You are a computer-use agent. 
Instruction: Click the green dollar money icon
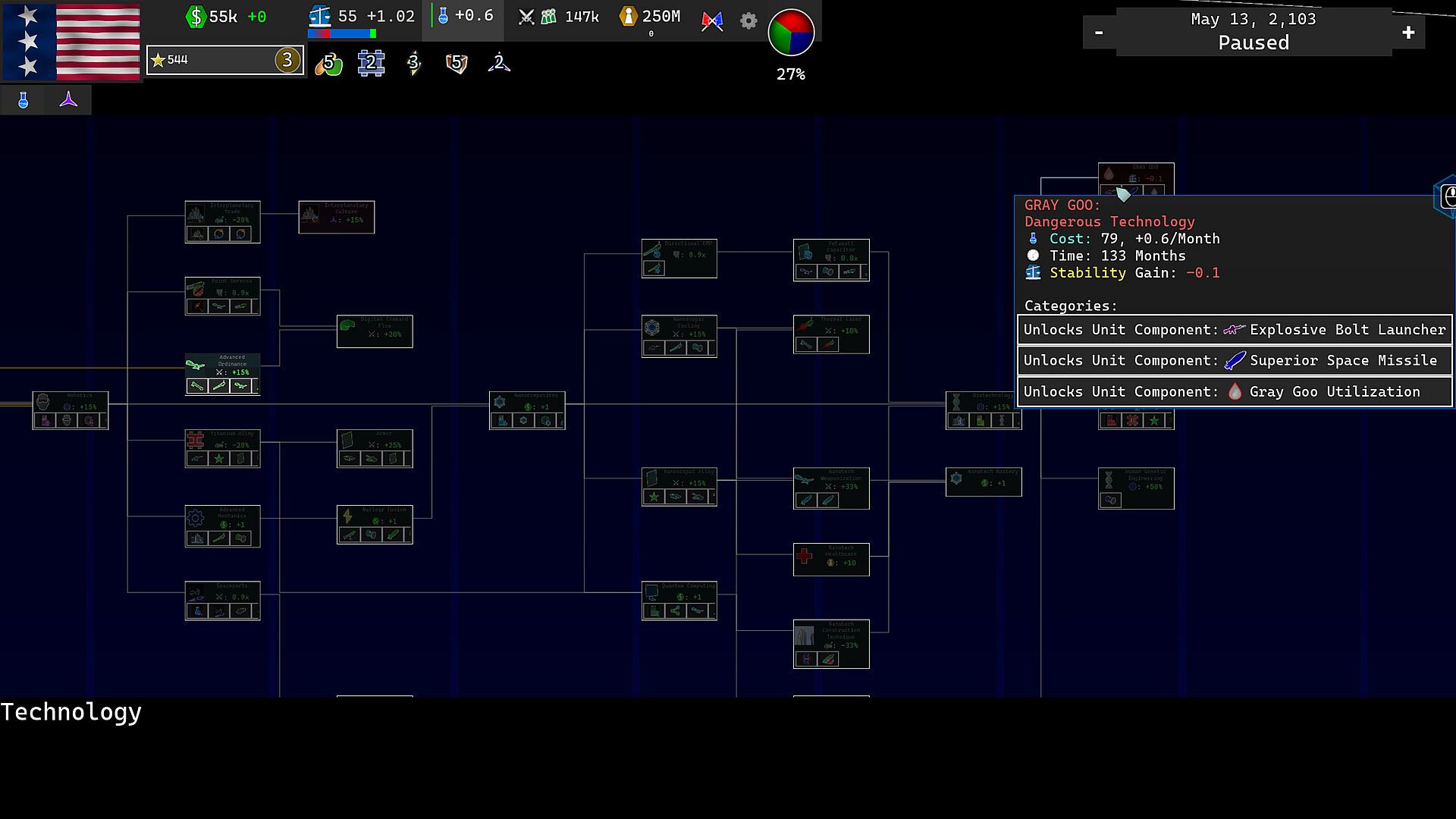click(x=196, y=17)
